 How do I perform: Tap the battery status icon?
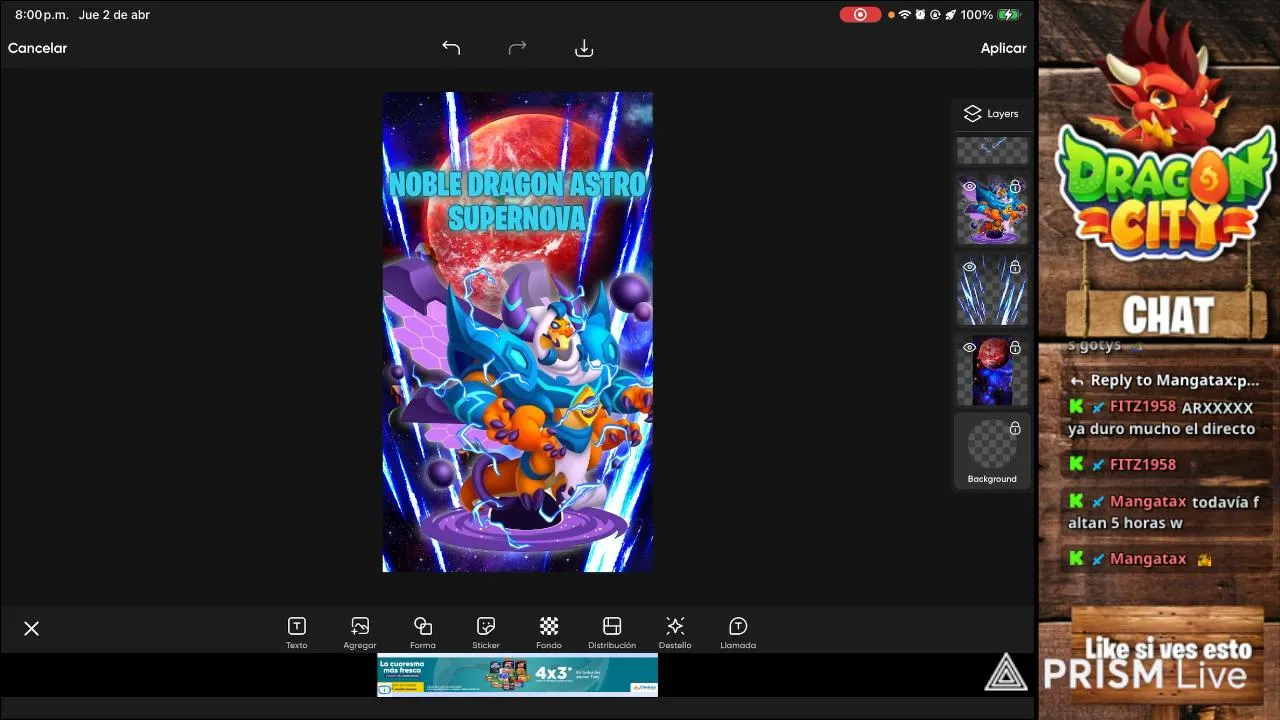coord(1008,15)
